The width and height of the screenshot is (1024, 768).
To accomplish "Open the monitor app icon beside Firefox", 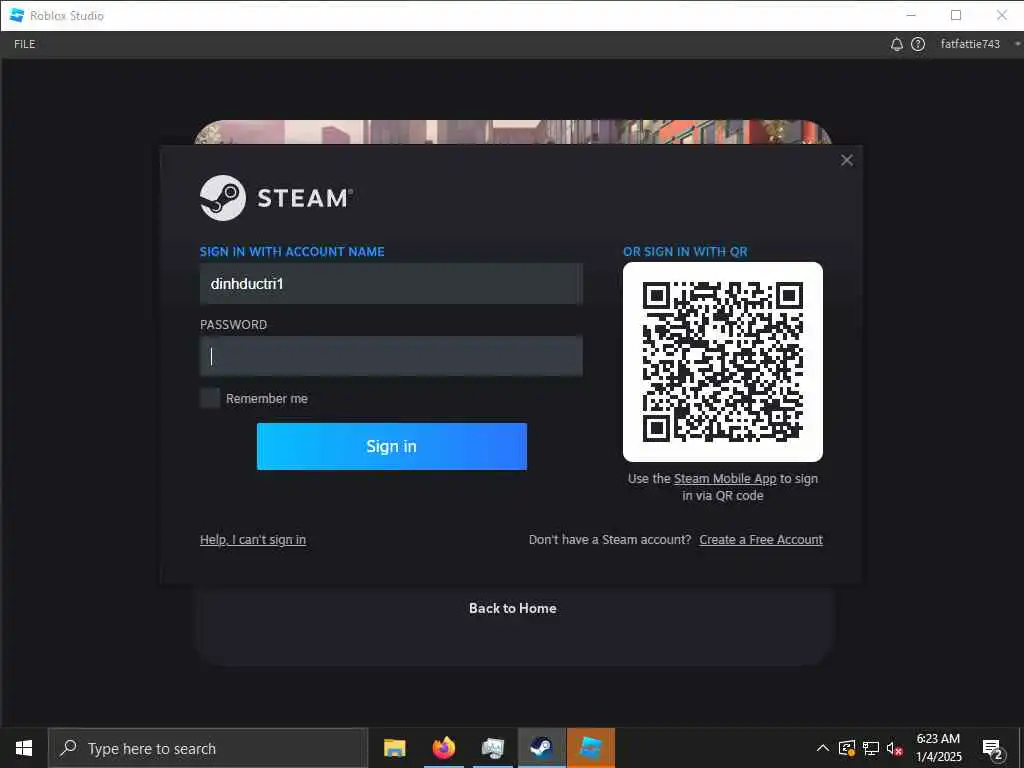I will click(x=492, y=748).
